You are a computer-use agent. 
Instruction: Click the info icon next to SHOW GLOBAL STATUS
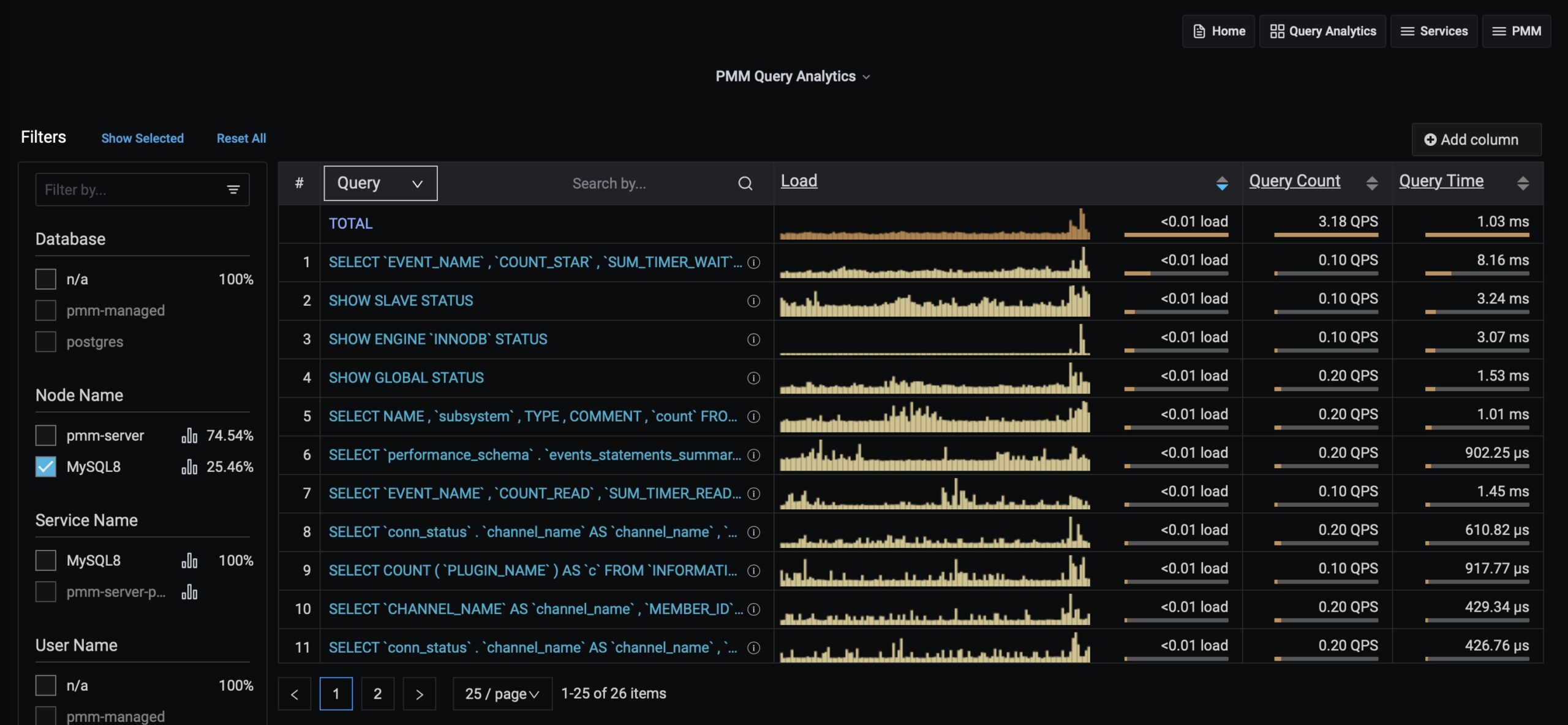click(753, 378)
